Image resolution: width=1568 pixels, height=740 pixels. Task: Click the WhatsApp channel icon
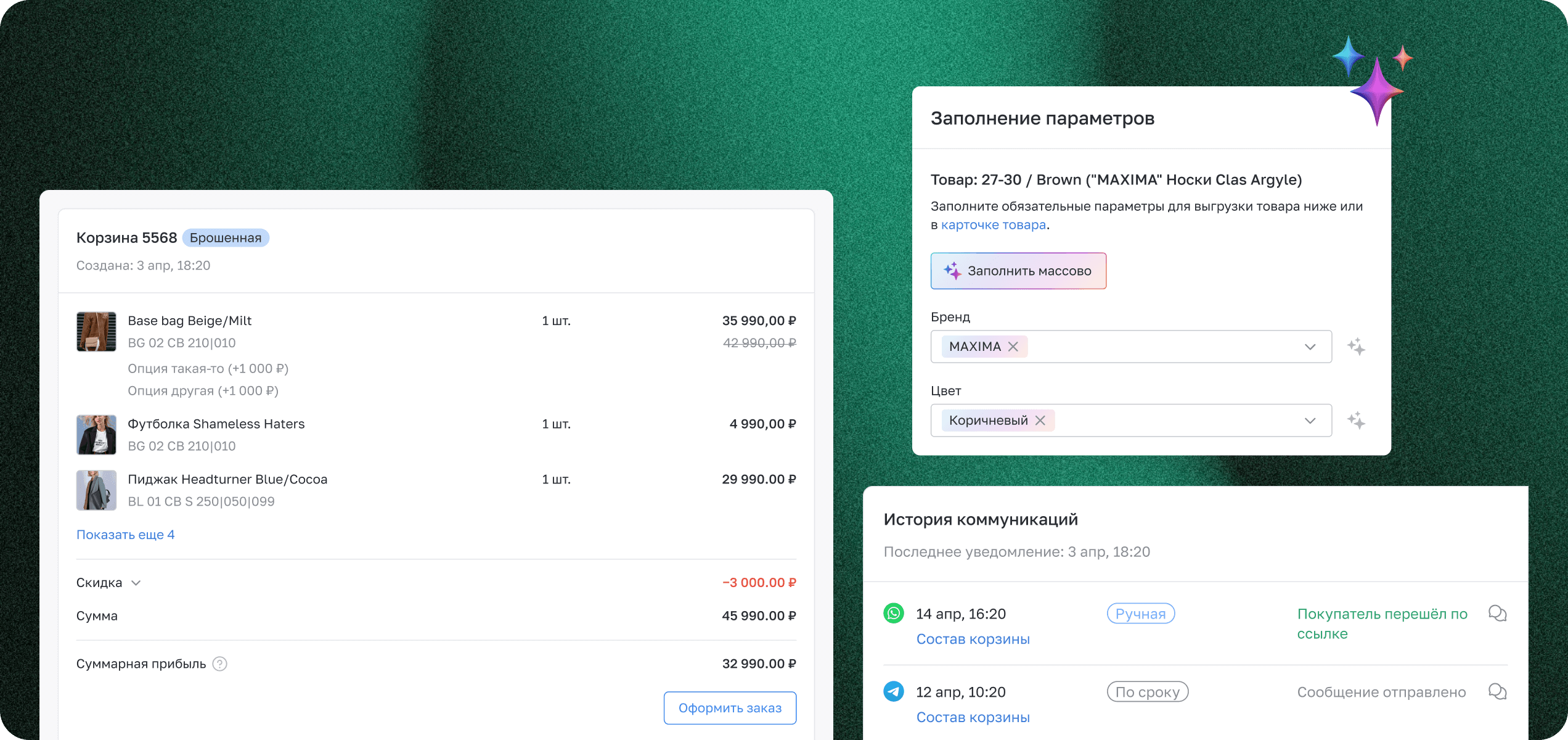894,614
